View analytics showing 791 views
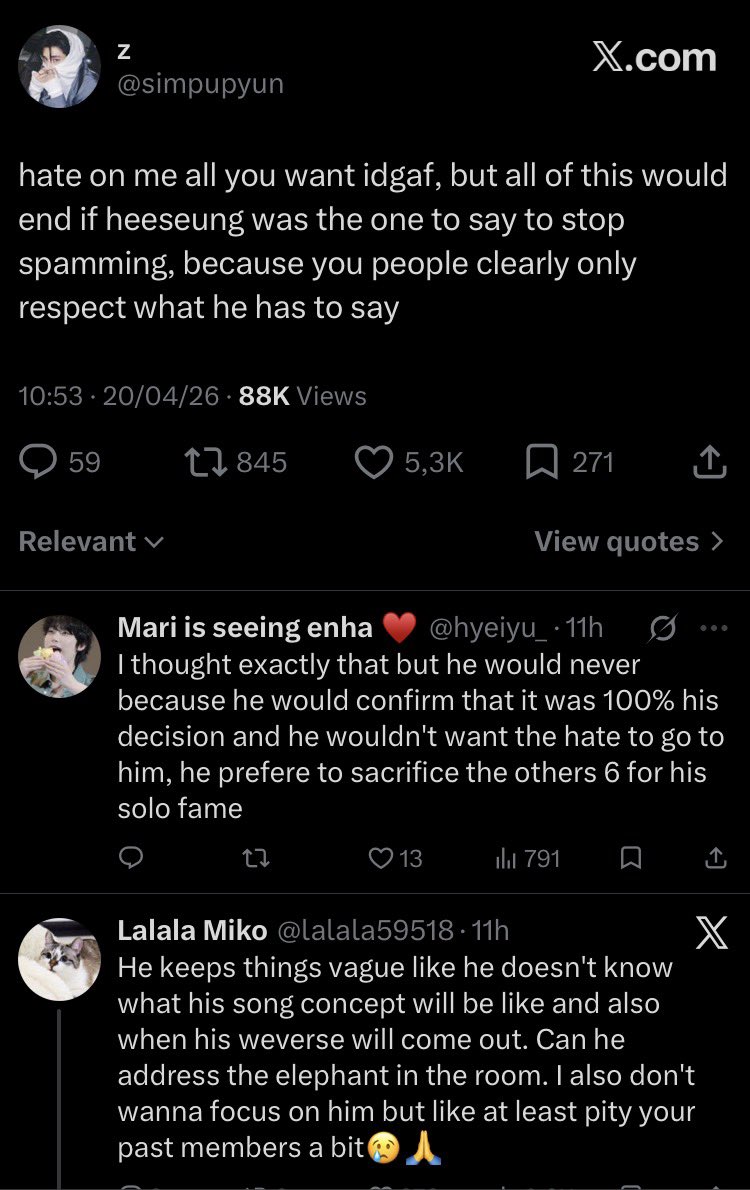 [x=528, y=858]
